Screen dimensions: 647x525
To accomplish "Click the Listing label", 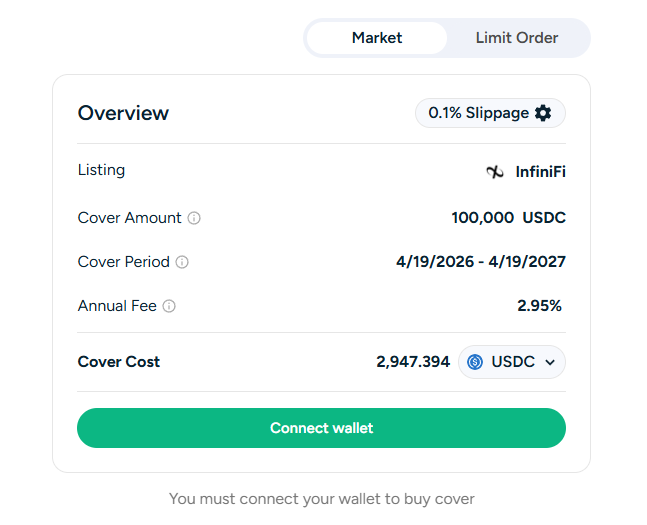I will point(101,170).
